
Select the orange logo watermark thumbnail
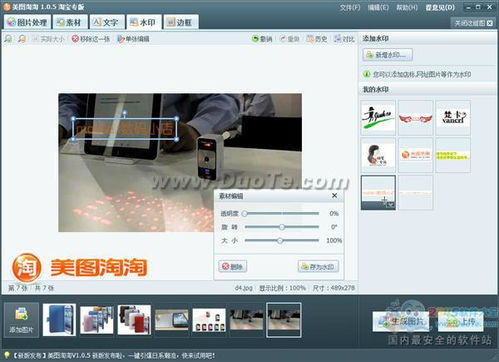415,155
